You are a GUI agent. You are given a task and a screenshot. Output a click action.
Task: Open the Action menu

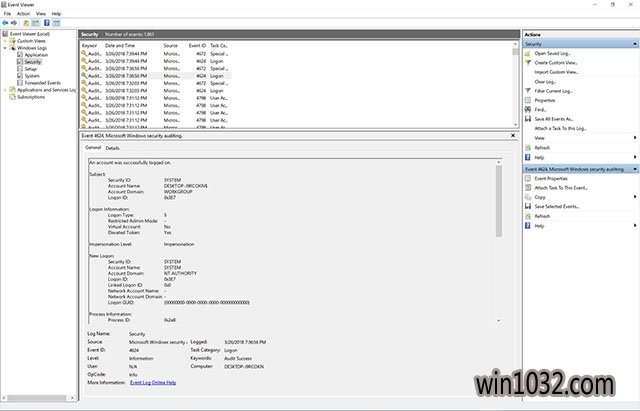(x=23, y=13)
